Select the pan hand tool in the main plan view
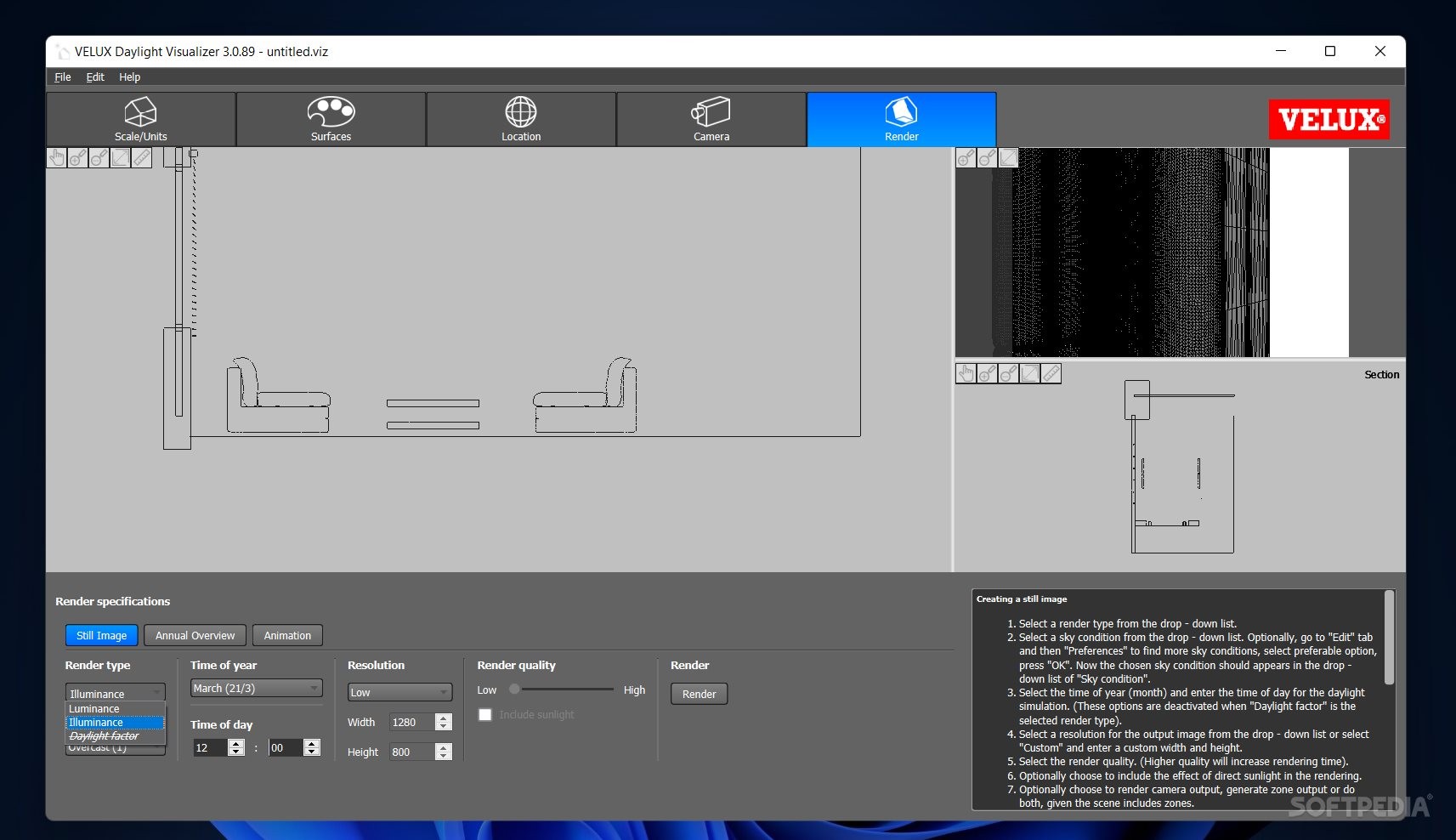 click(x=57, y=158)
